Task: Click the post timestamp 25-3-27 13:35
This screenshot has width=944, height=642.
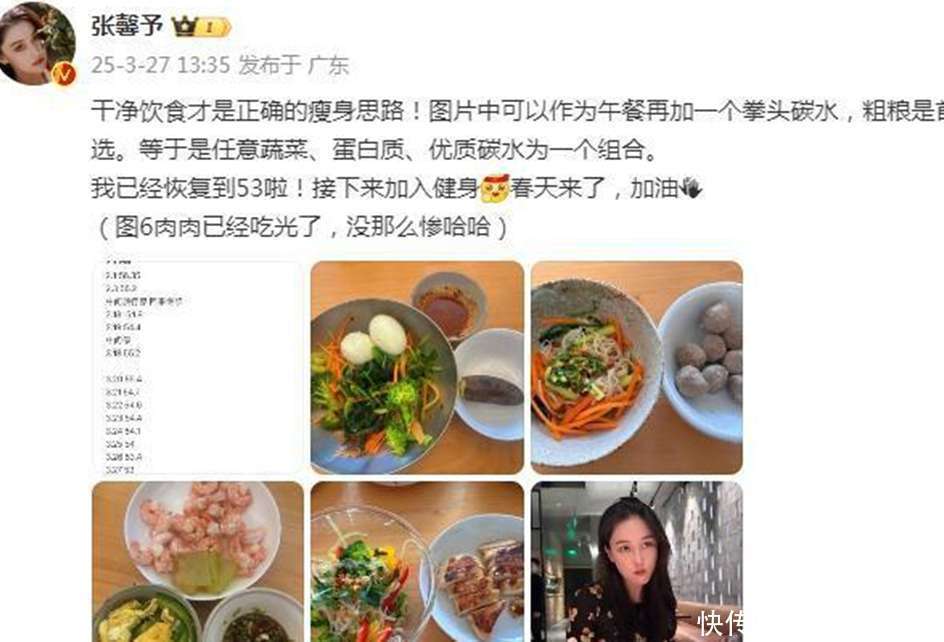Action: (x=161, y=64)
